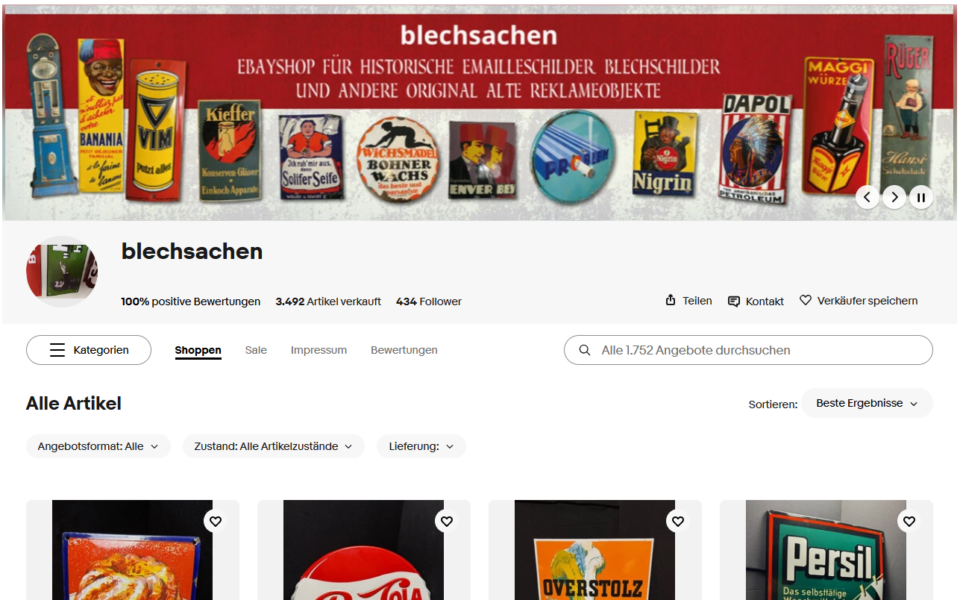Switch to the Sale tab
Viewport: 960px width, 600px height.
tap(256, 350)
